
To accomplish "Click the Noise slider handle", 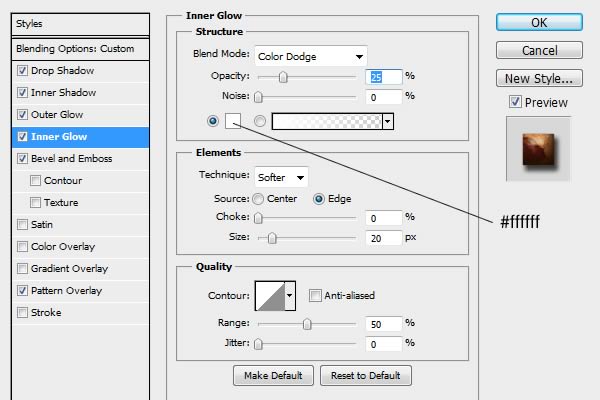I will (258, 97).
